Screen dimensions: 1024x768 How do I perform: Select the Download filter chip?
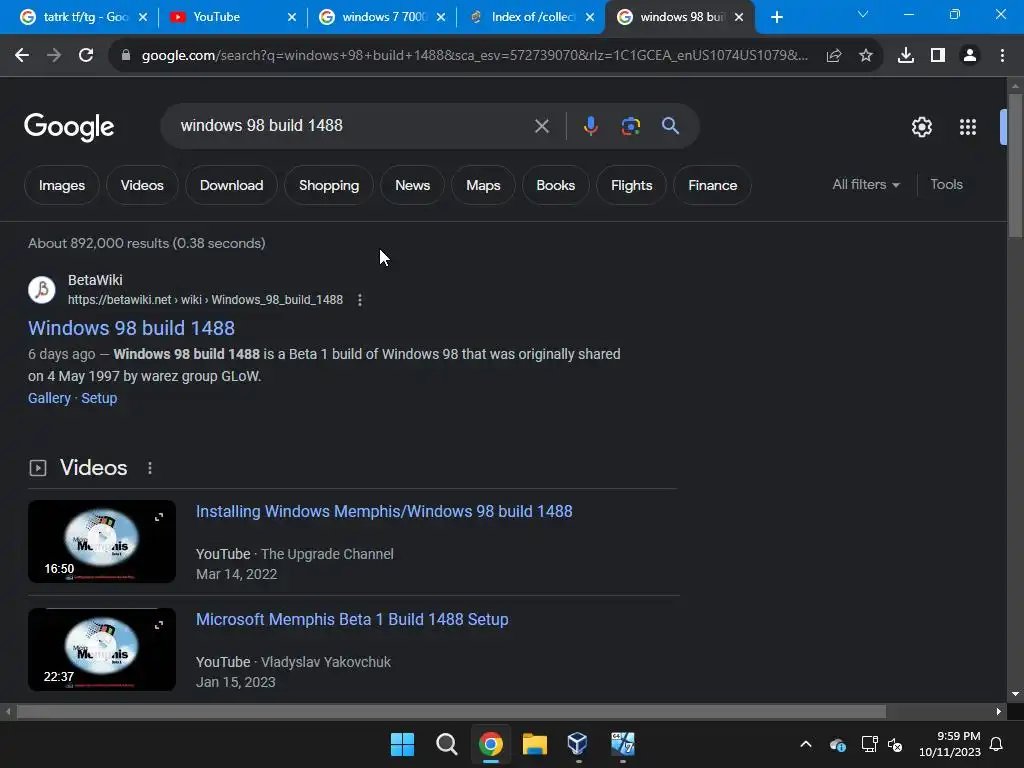[x=231, y=185]
